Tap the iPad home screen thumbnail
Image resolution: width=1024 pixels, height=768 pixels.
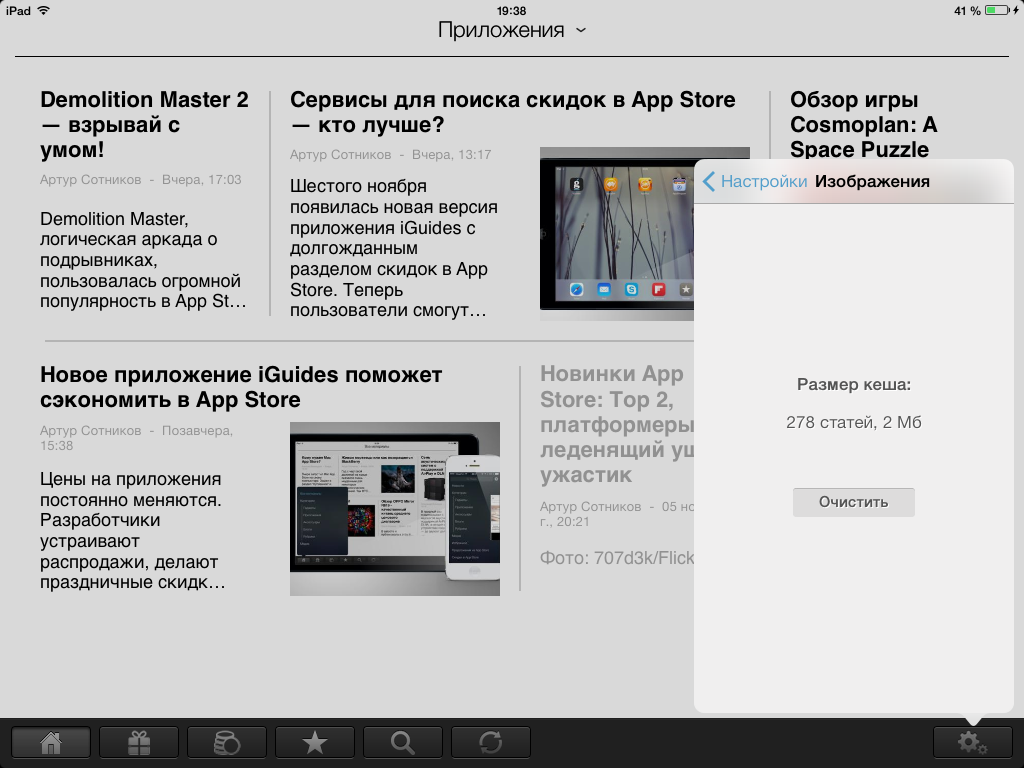point(615,234)
